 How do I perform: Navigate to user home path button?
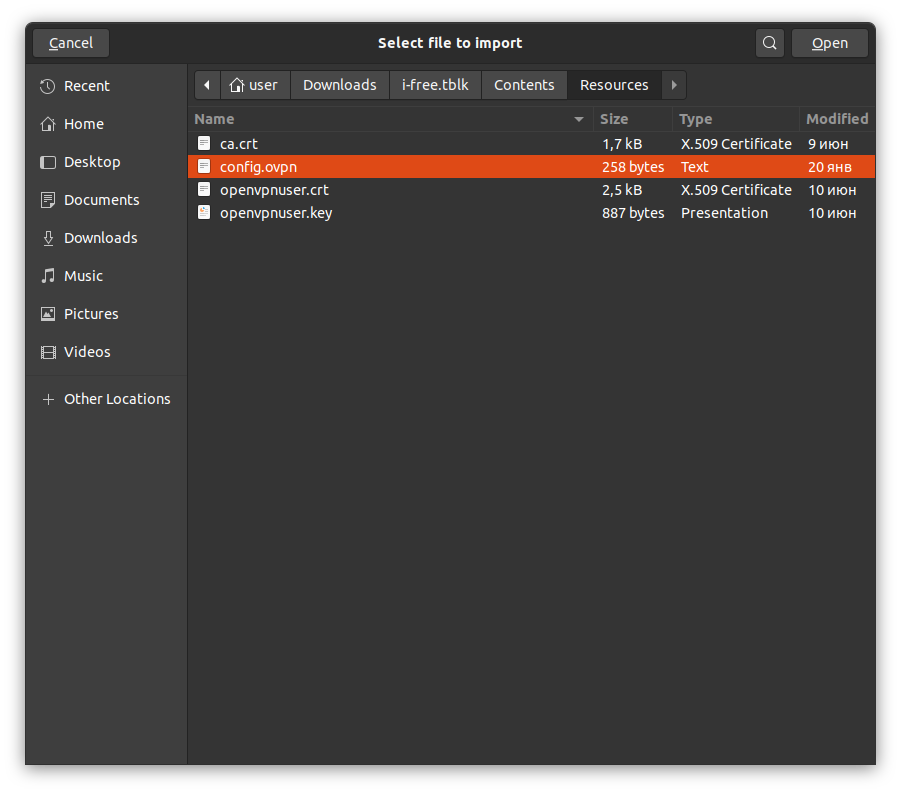[x=254, y=85]
